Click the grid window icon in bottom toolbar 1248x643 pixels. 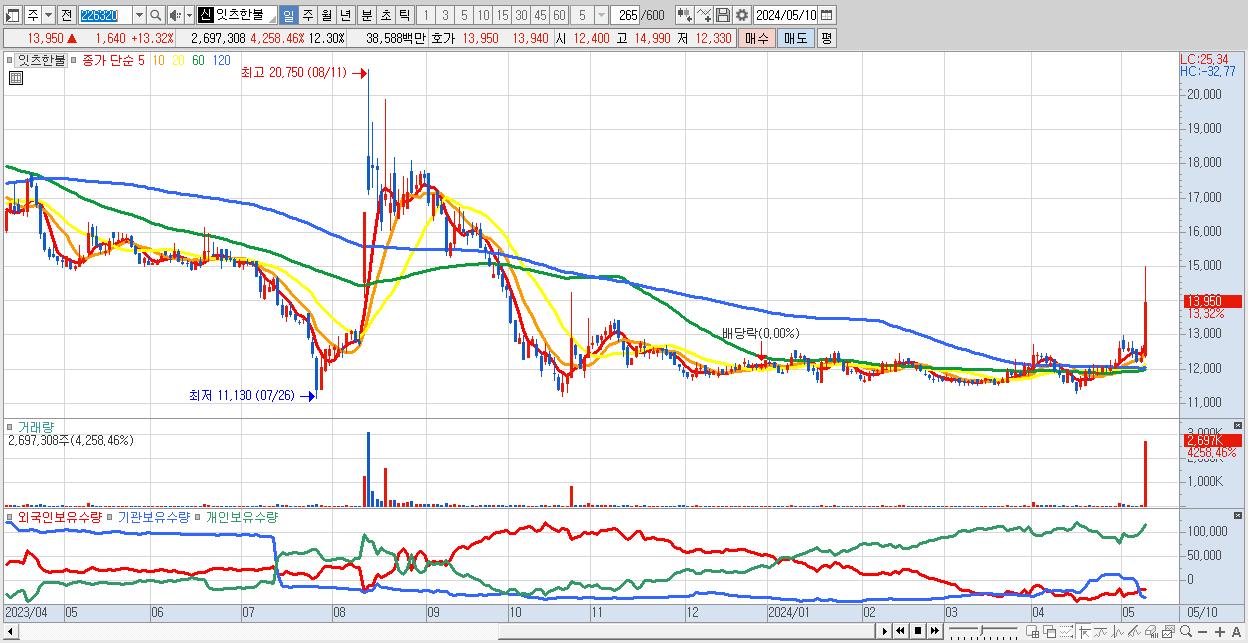tap(1032, 631)
